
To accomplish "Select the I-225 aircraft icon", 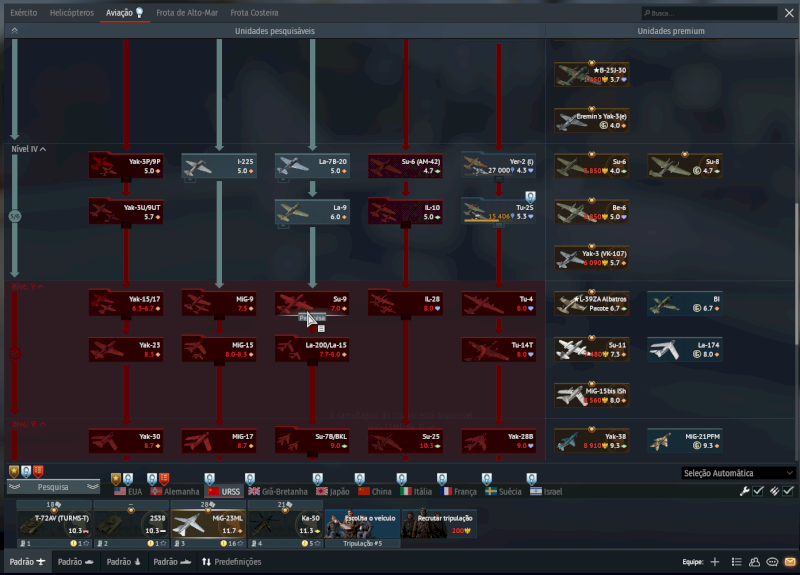I will [217, 165].
